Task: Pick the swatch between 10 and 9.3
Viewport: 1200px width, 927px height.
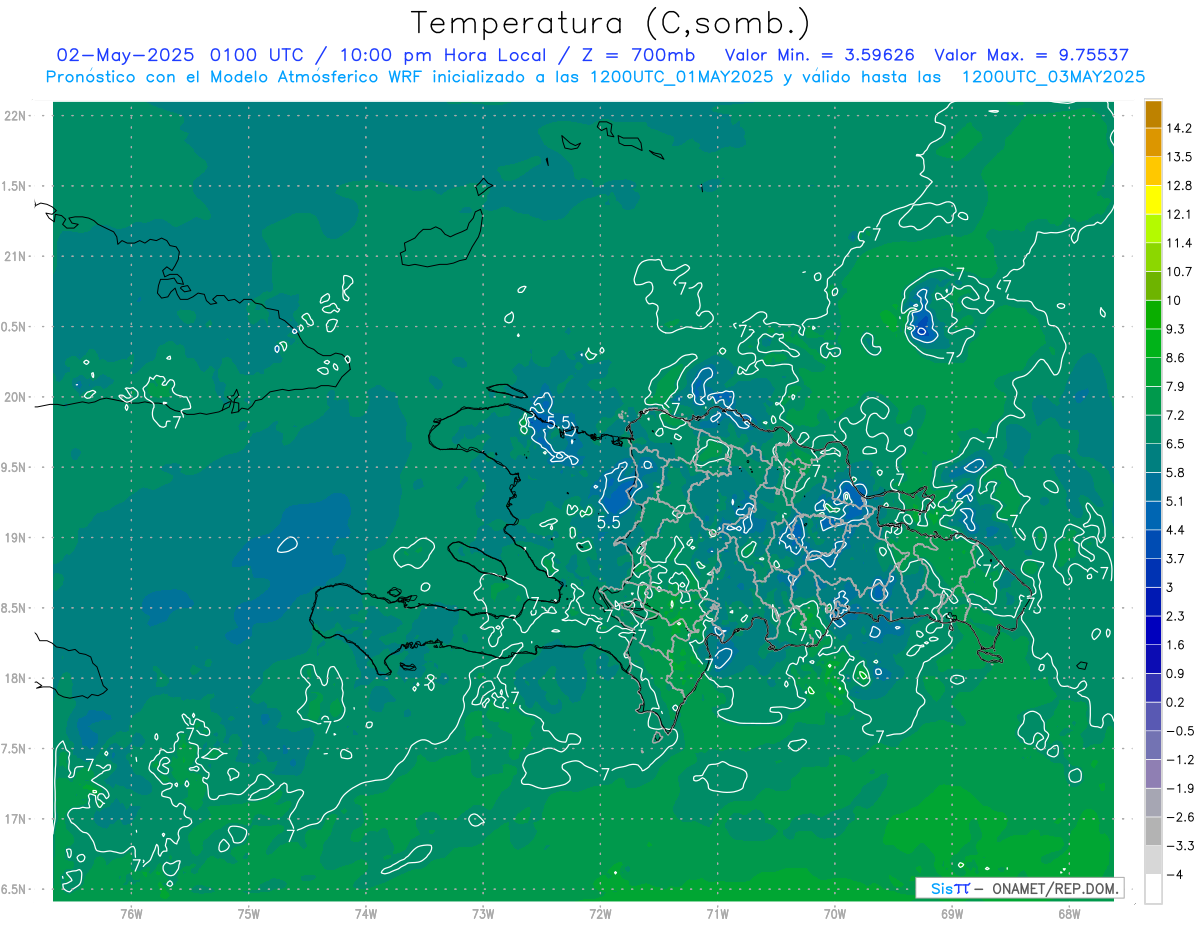Action: click(1153, 314)
